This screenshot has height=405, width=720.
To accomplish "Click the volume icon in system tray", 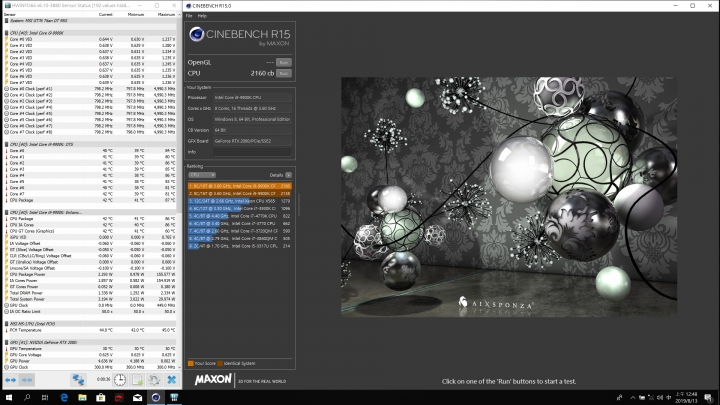I will point(659,397).
